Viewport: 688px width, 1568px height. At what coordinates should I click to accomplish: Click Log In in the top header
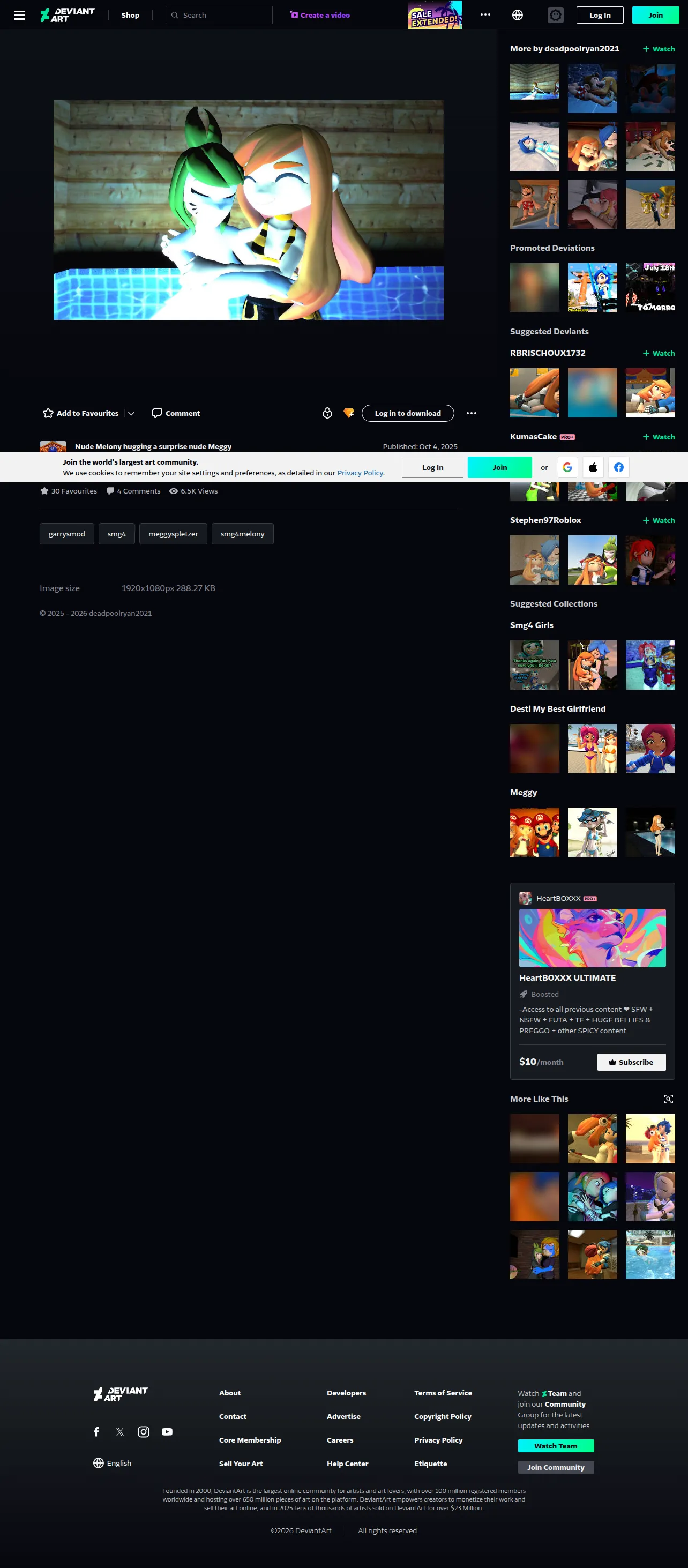pos(600,15)
